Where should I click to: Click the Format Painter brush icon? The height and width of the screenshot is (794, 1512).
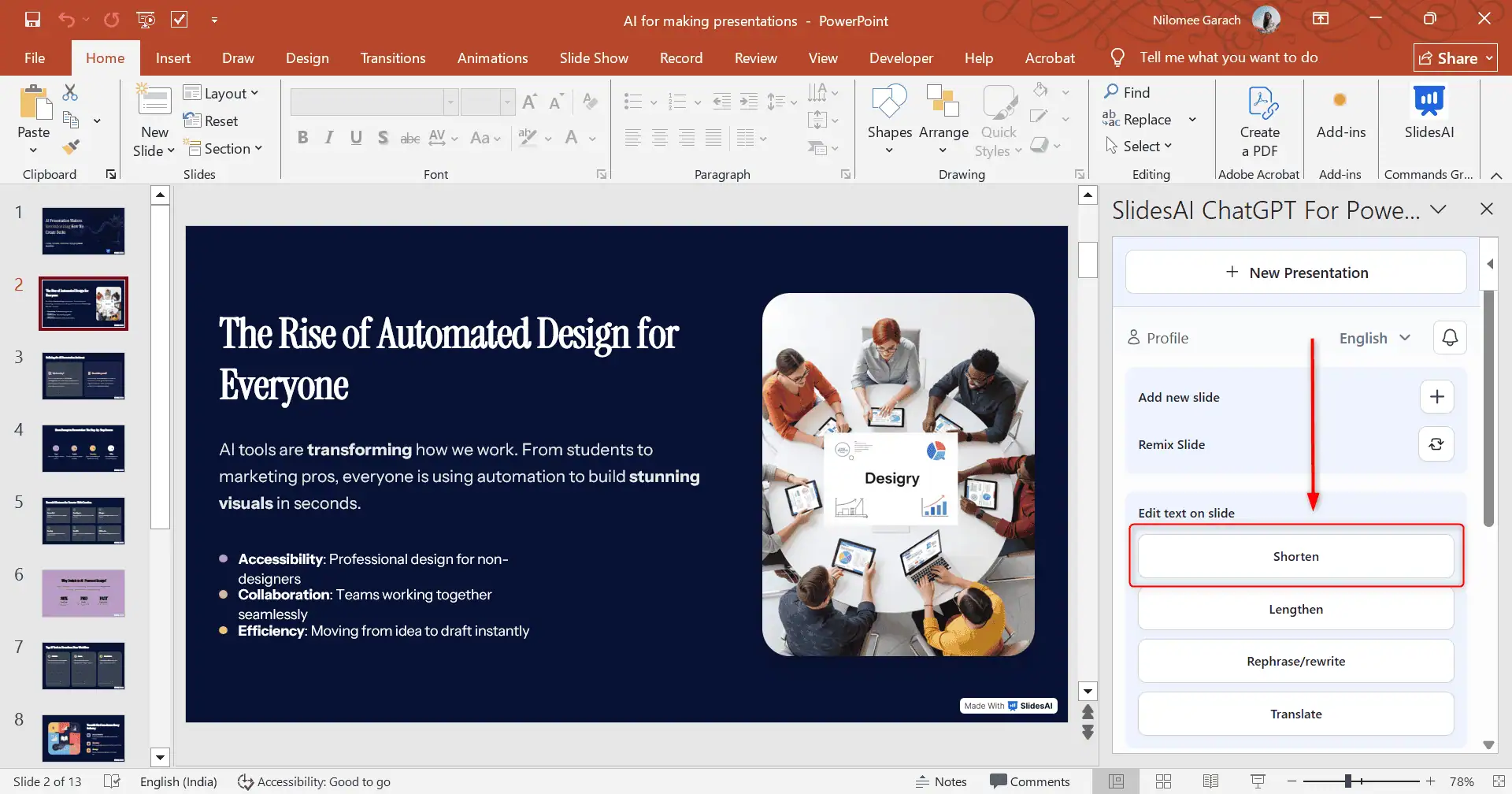click(71, 147)
